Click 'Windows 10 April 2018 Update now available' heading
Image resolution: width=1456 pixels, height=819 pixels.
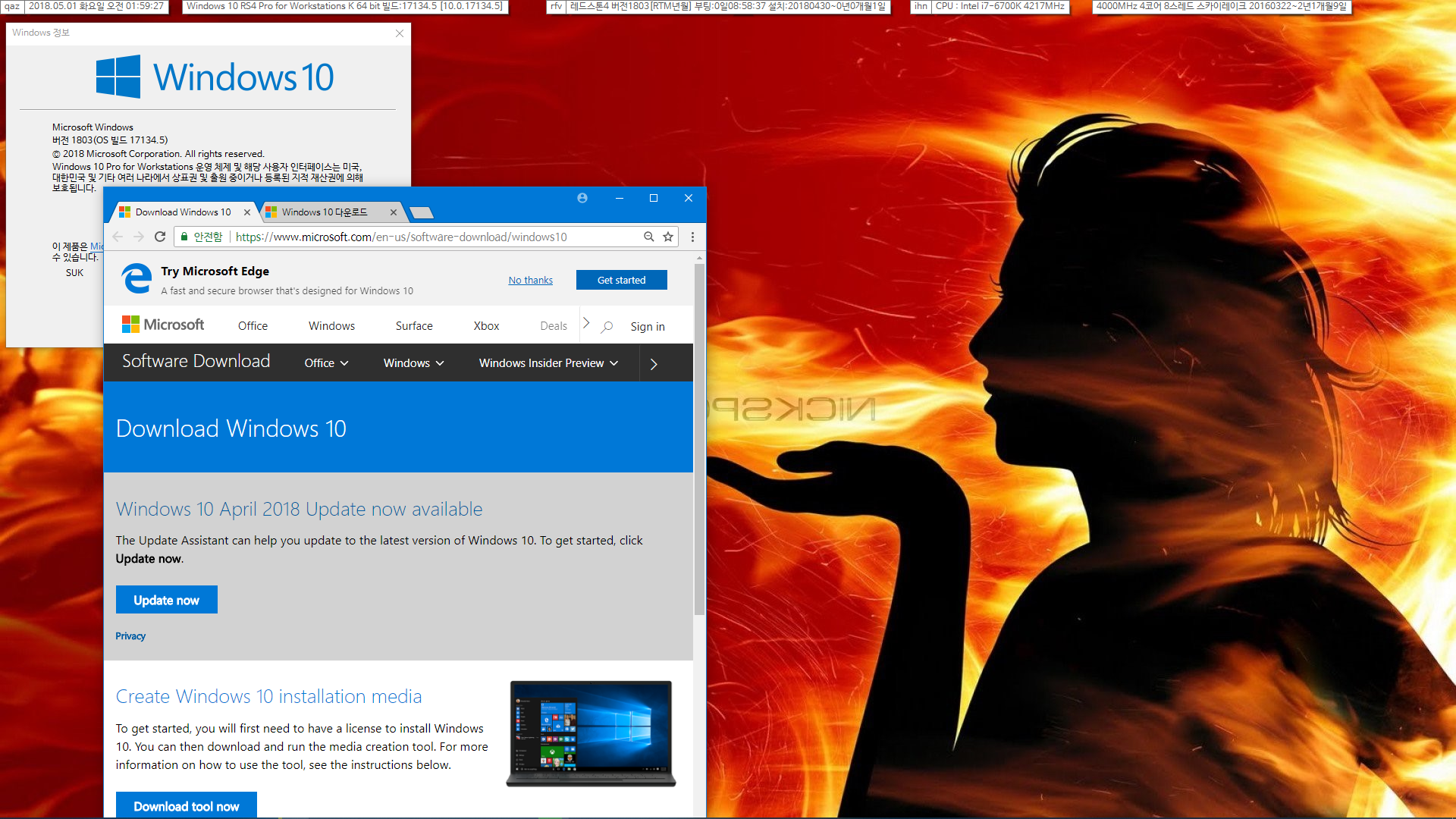299,509
